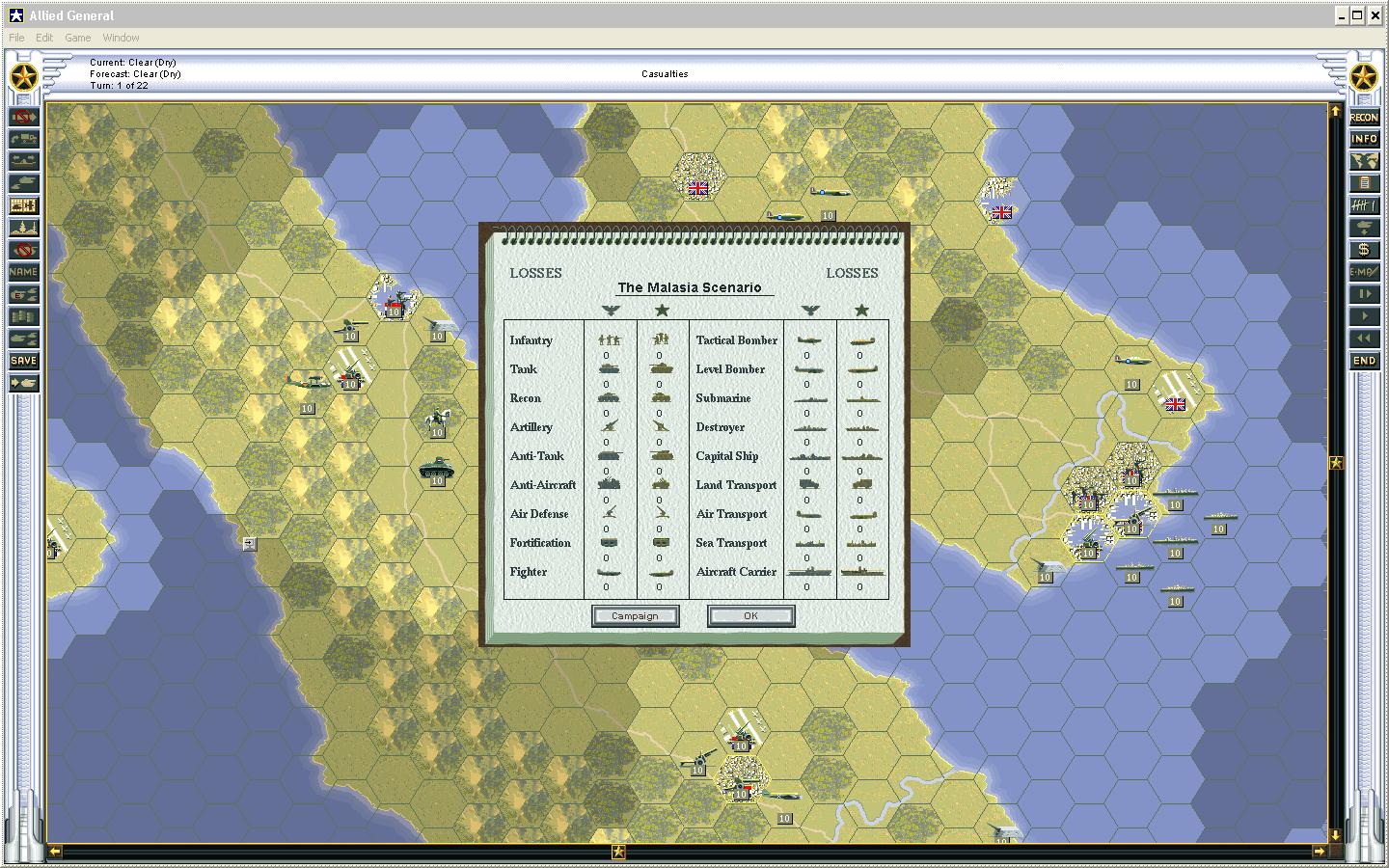Click the elite replacements tank icon
This screenshot has width=1389, height=868.
(24, 294)
